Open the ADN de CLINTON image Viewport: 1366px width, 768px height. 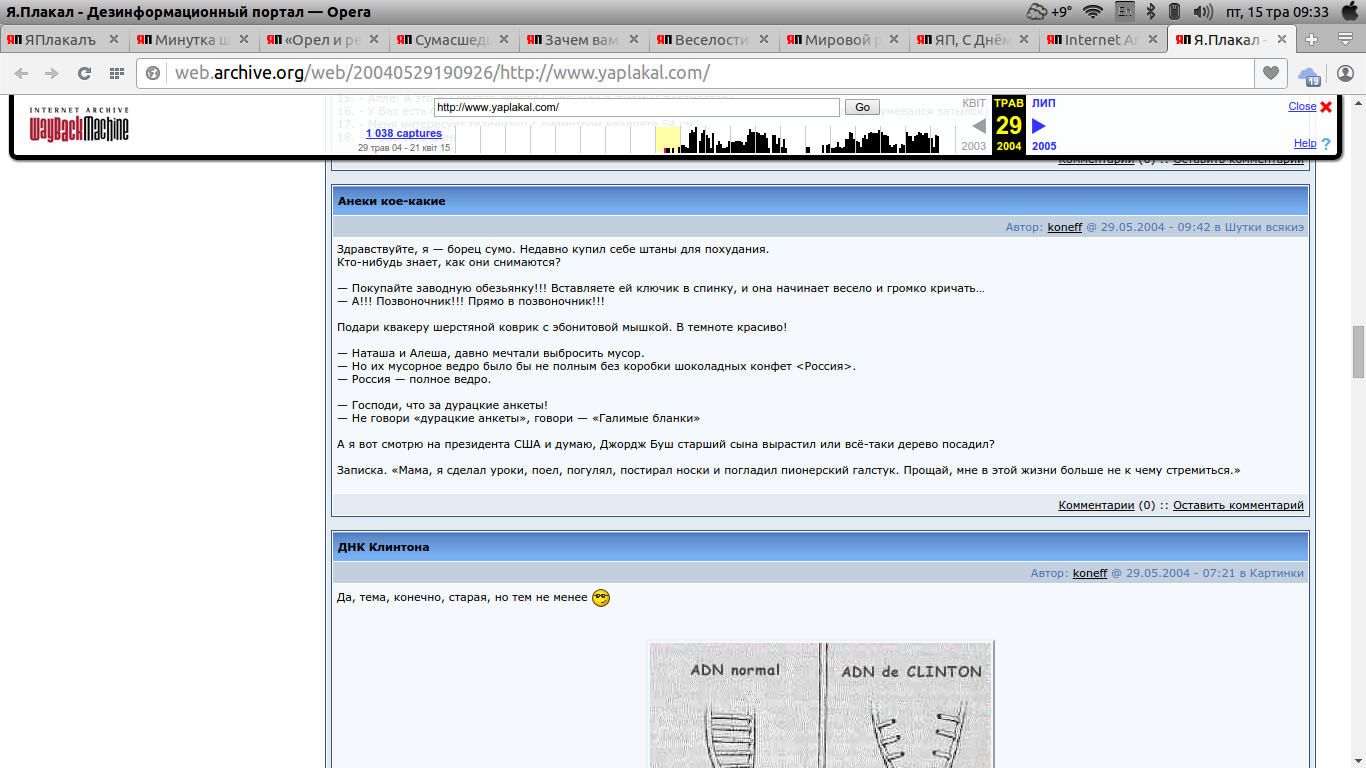pyautogui.click(x=820, y=705)
